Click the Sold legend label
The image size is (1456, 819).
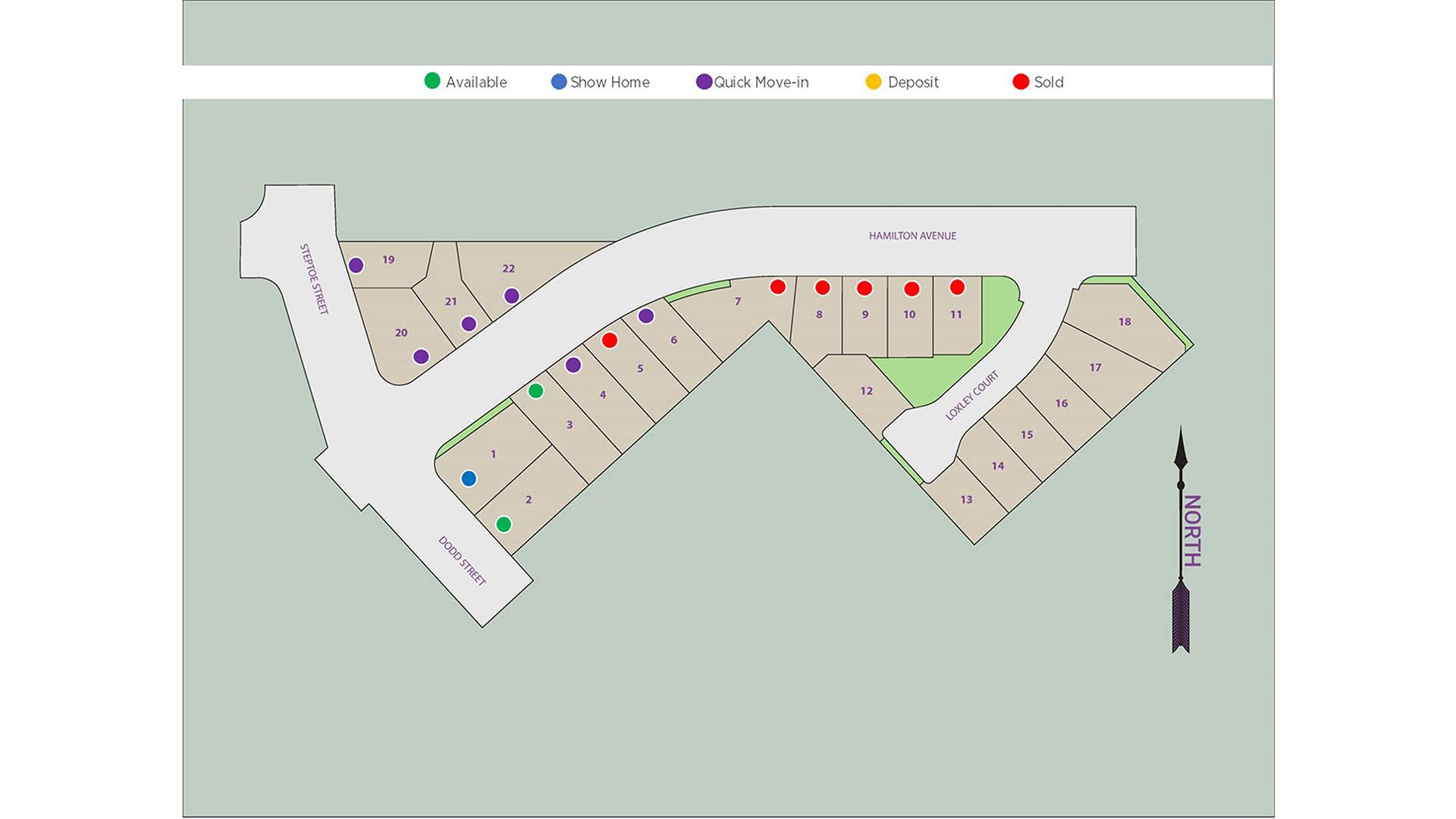click(x=1049, y=82)
